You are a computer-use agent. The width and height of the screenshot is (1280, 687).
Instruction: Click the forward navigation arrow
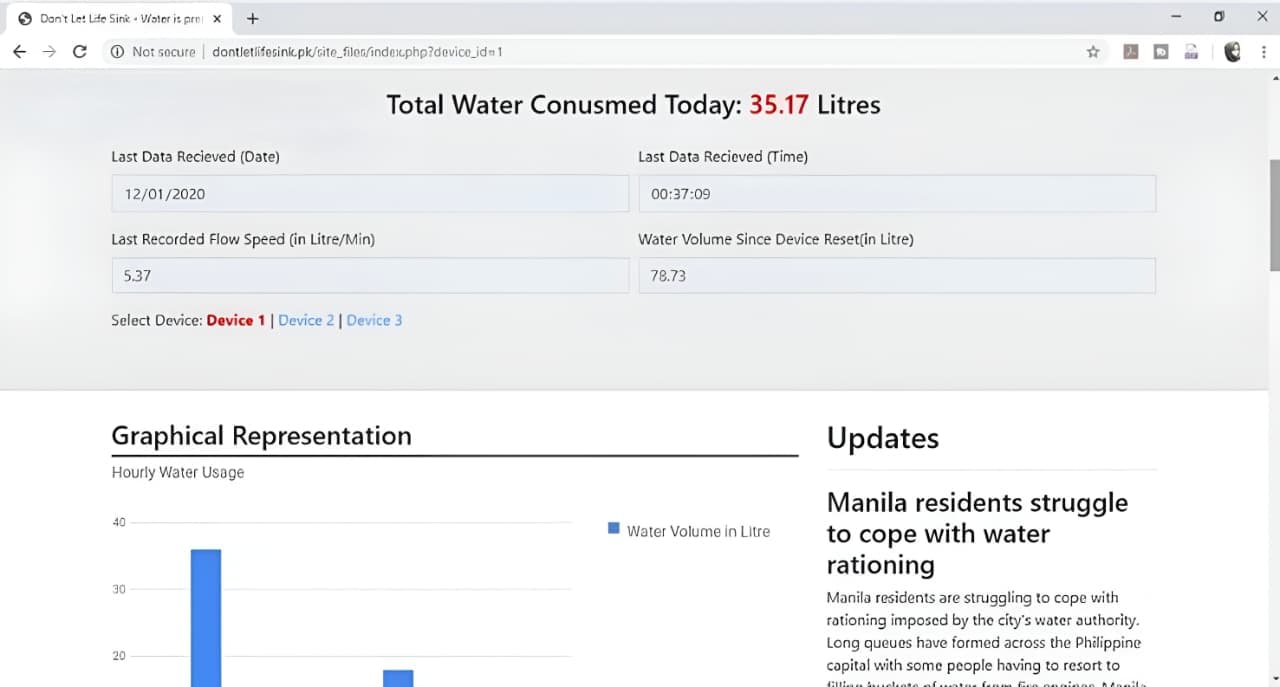(x=49, y=51)
